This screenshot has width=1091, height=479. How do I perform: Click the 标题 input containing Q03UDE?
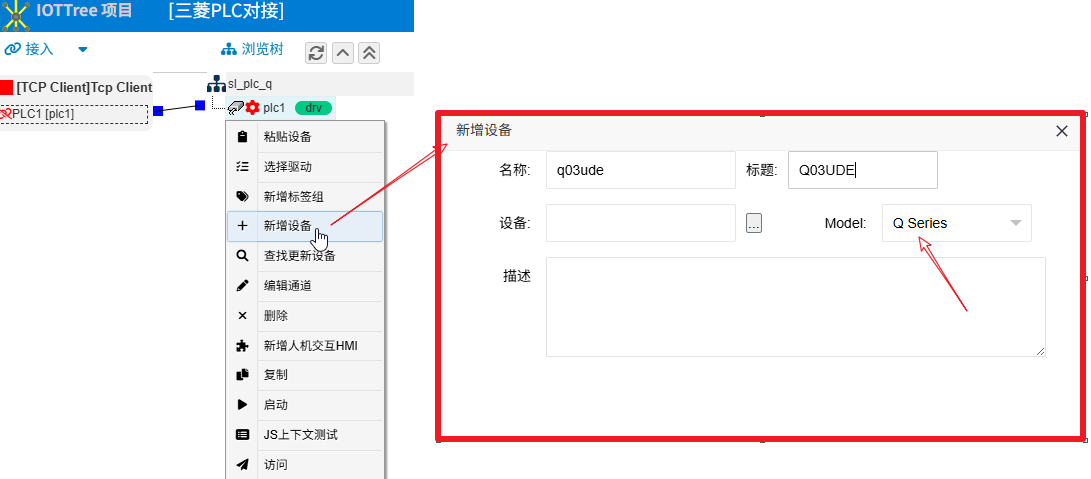pyautogui.click(x=863, y=170)
